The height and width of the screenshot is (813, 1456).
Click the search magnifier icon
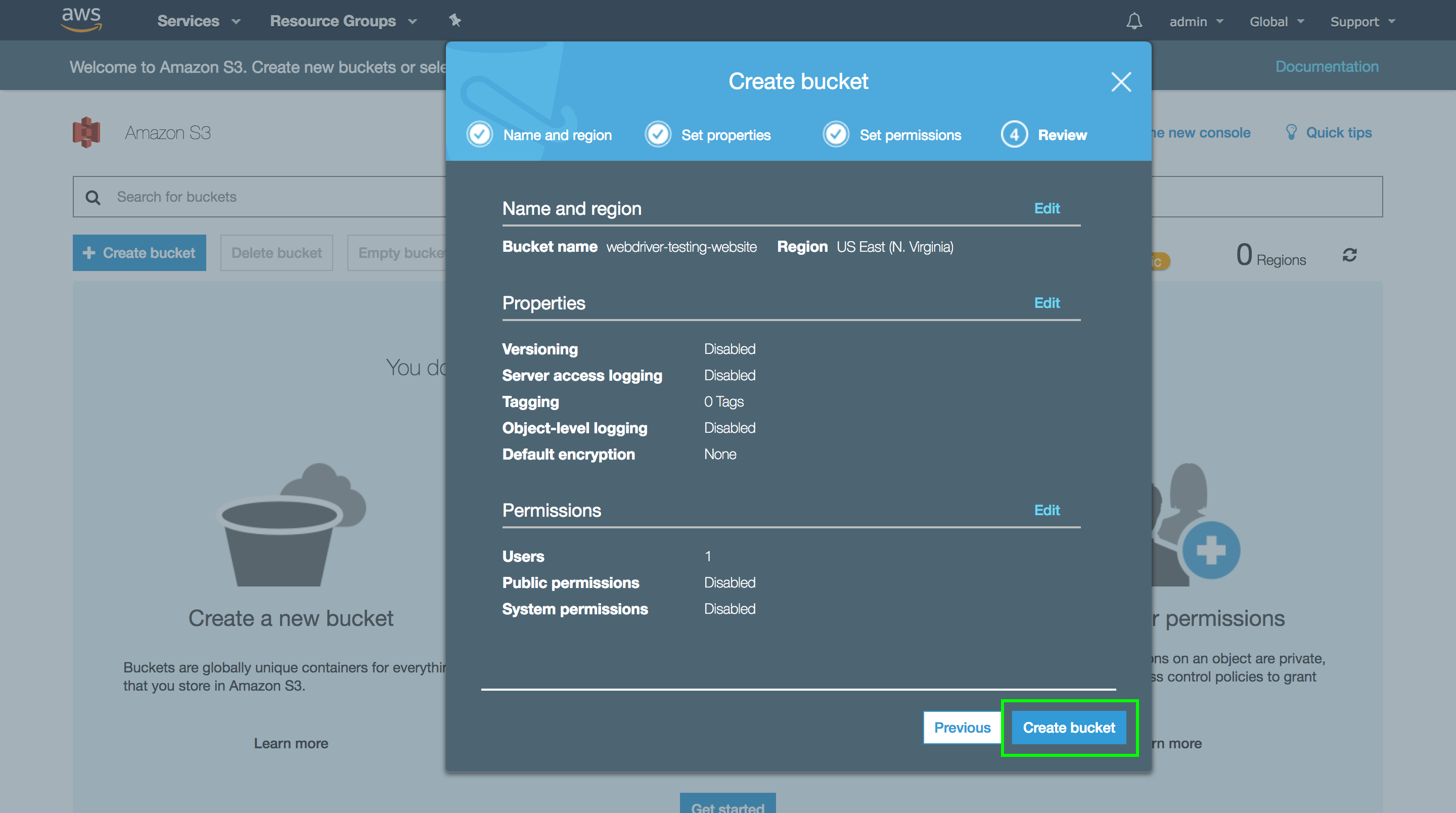point(93,197)
